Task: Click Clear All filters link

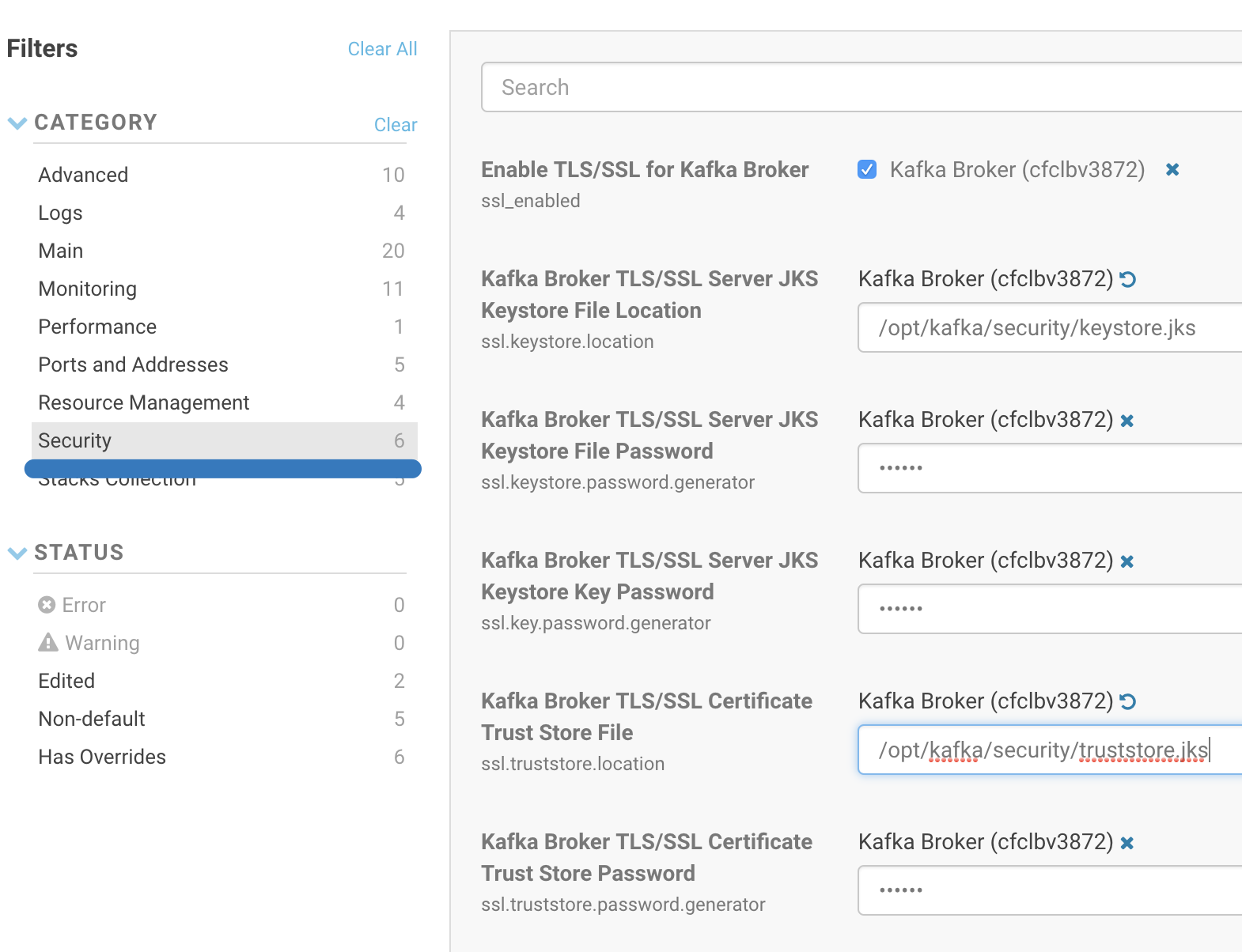Action: pos(382,49)
